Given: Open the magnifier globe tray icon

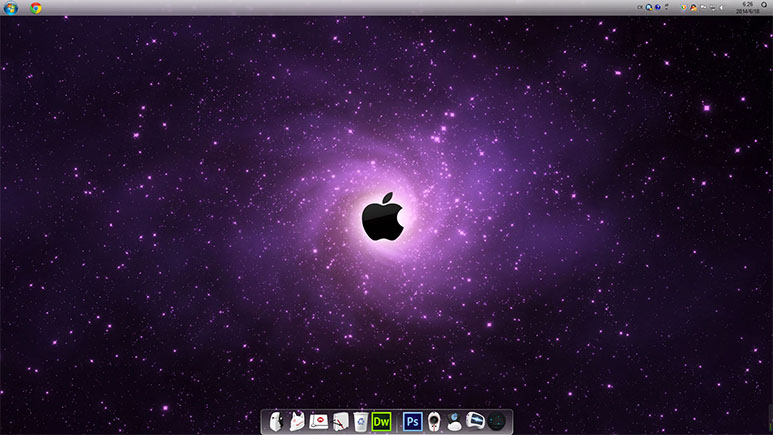Looking at the screenshot, I should pyautogui.click(x=649, y=7).
